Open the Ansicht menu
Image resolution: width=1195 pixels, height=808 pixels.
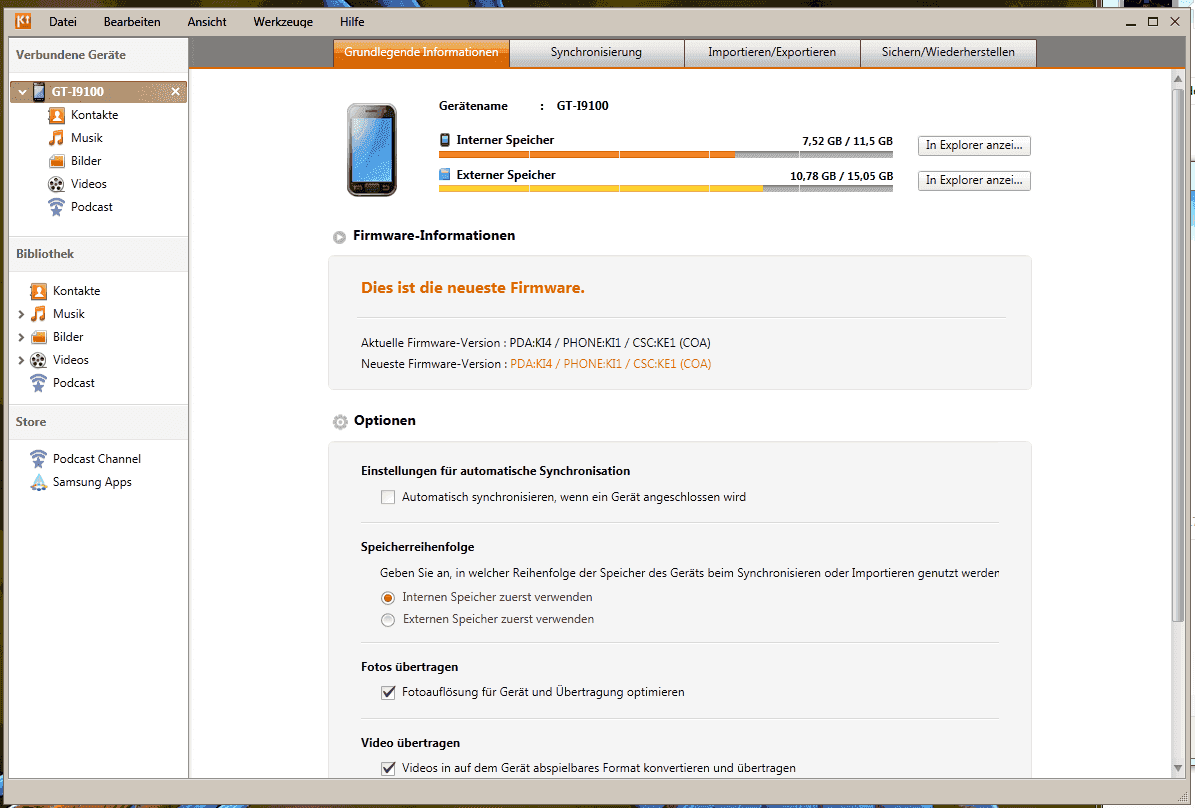click(x=207, y=21)
